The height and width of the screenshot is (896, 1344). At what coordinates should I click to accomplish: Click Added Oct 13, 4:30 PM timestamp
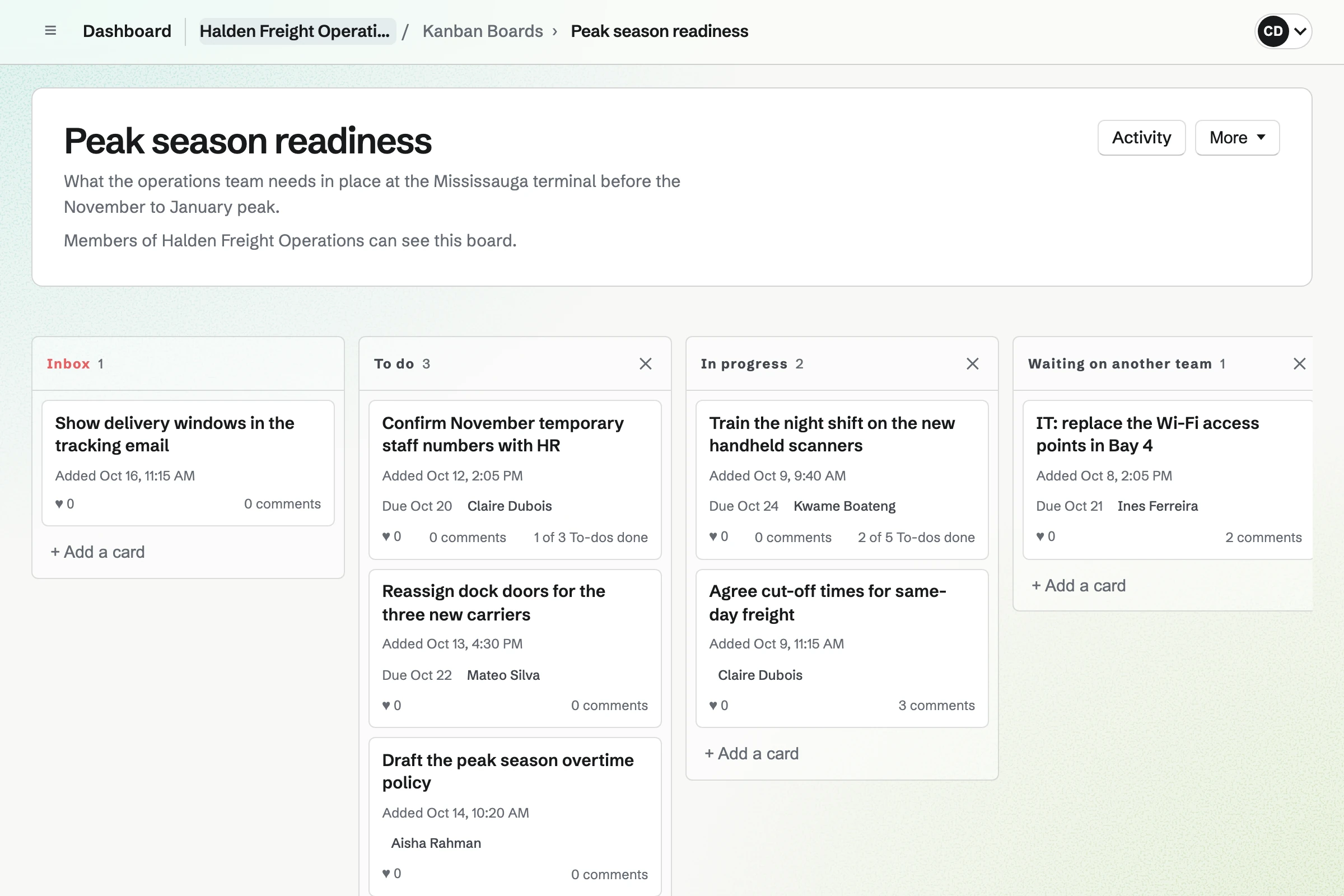pos(452,644)
